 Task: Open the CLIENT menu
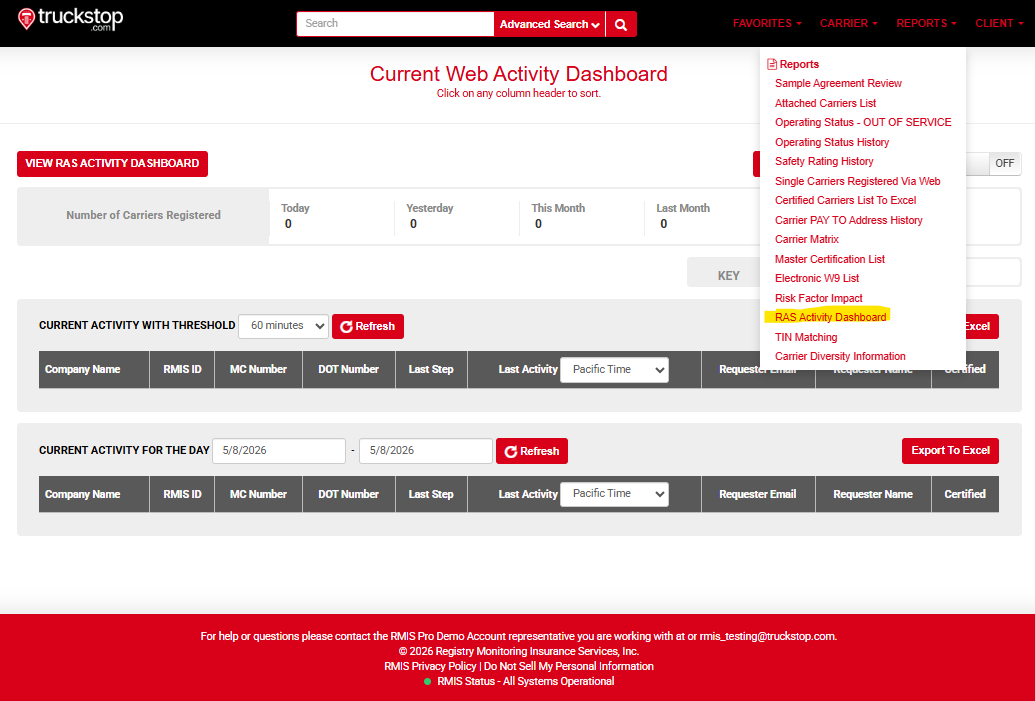[x=999, y=23]
